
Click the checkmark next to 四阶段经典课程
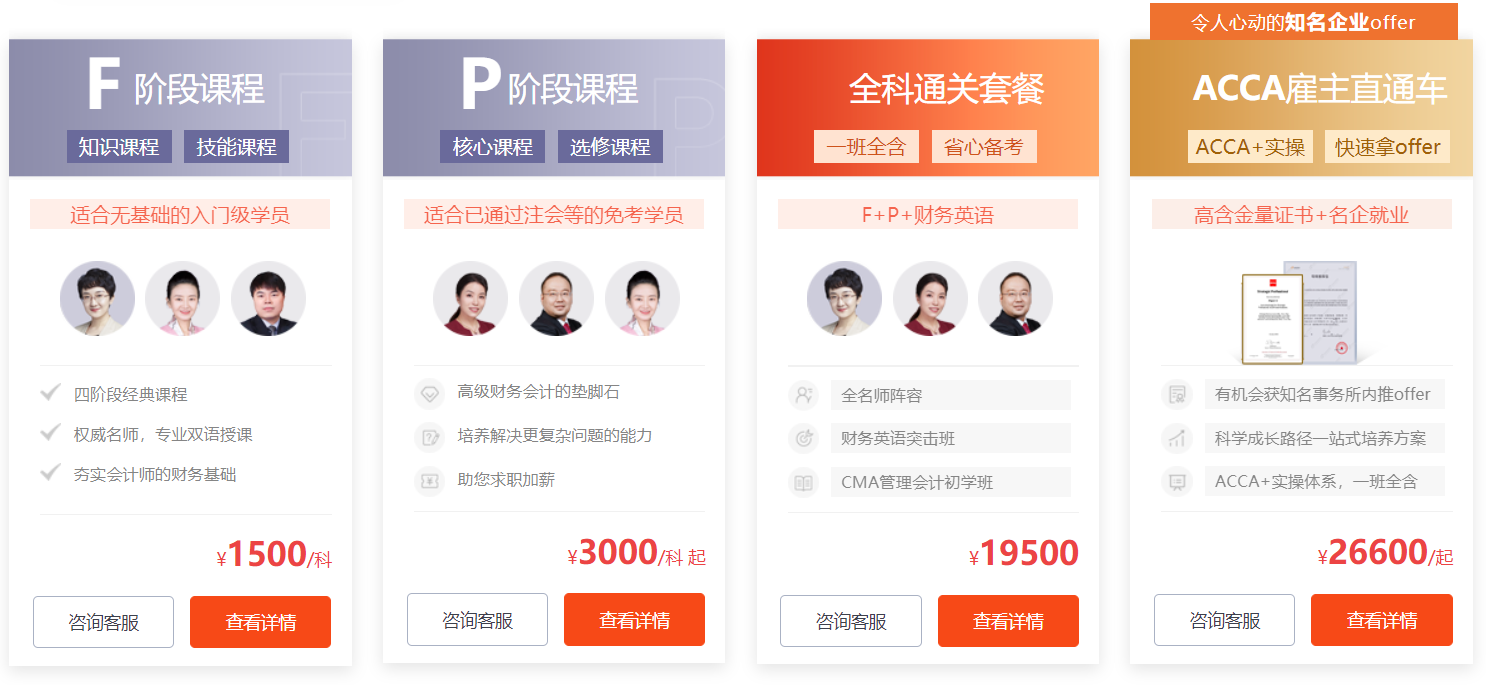[x=50, y=393]
